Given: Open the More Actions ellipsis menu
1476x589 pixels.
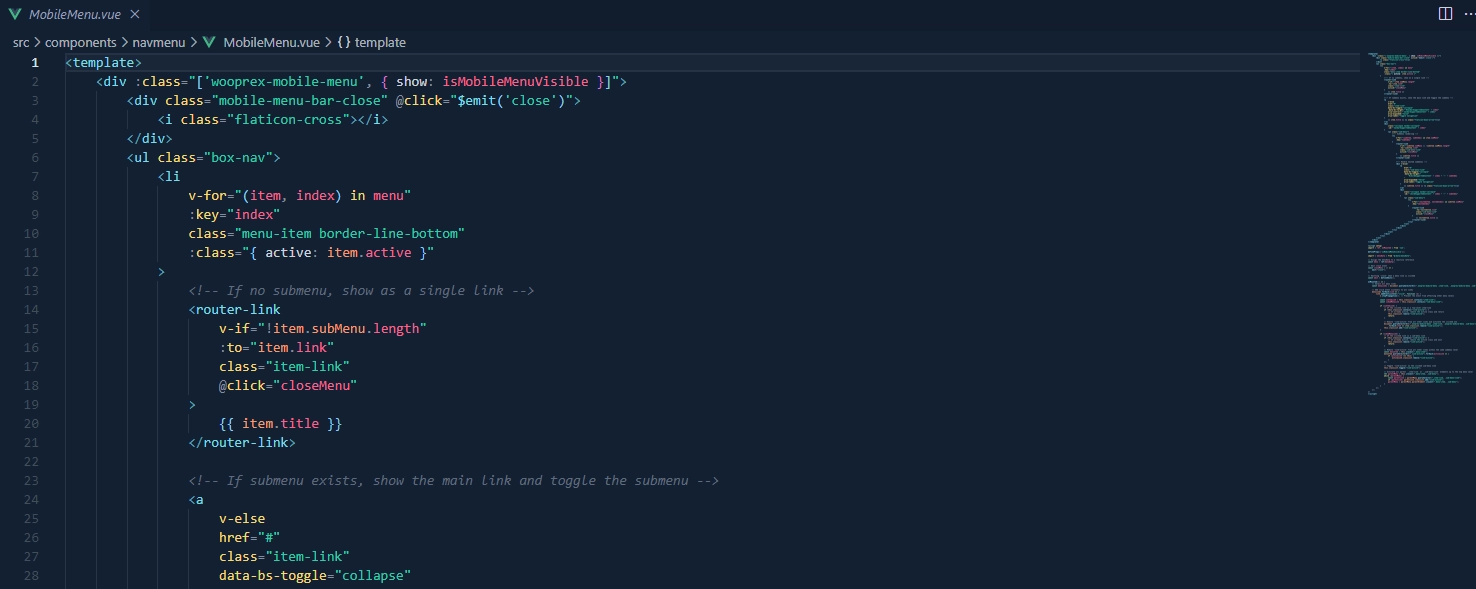Looking at the screenshot, I should click(1468, 14).
